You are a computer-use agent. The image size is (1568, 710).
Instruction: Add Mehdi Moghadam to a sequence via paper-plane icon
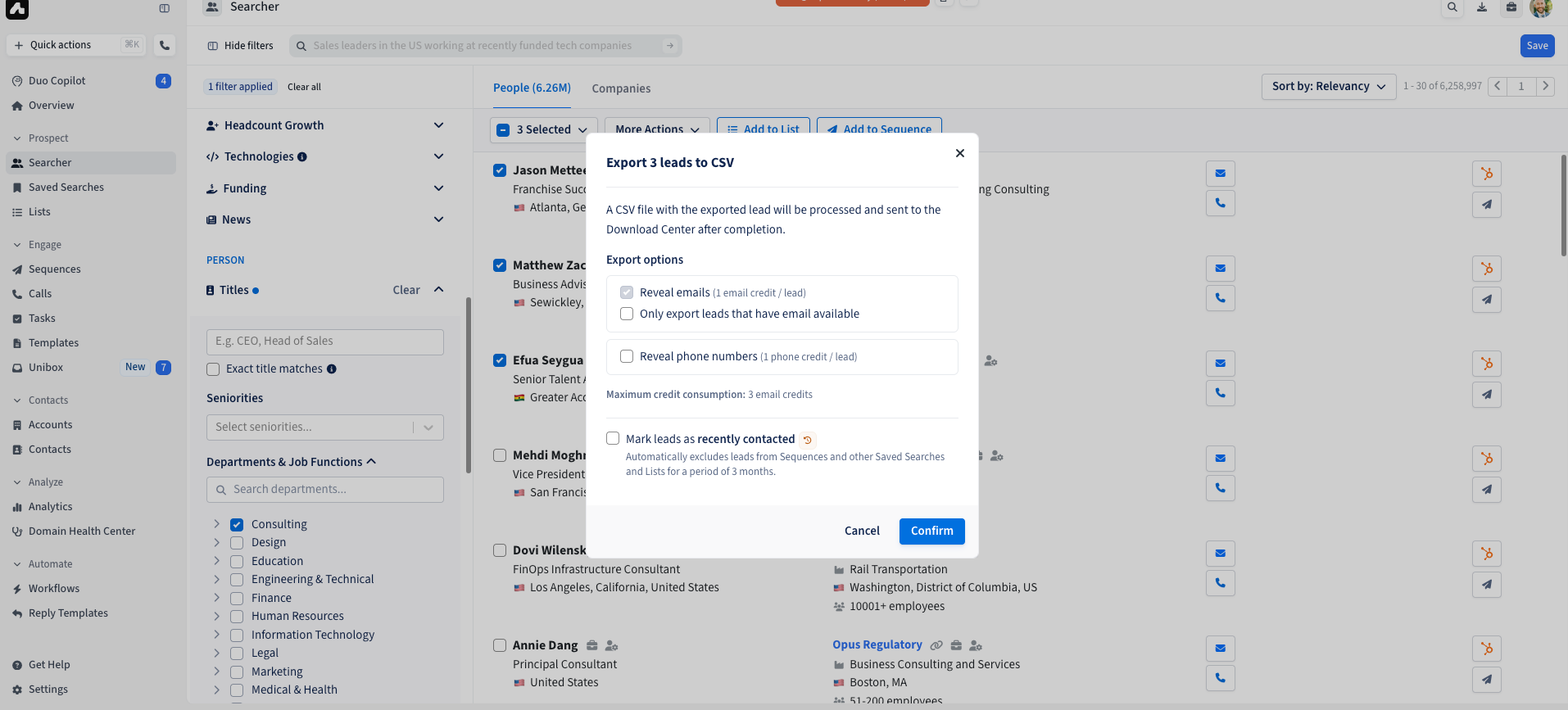1486,490
